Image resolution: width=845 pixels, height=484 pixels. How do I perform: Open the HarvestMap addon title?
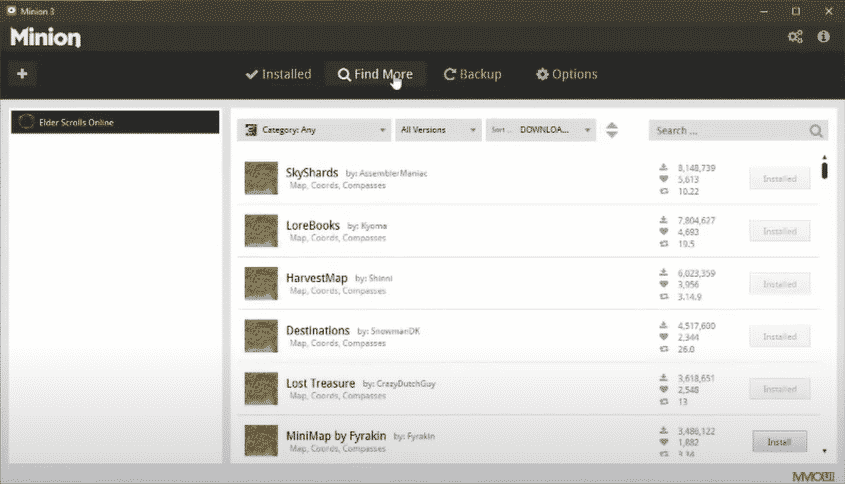coord(316,278)
